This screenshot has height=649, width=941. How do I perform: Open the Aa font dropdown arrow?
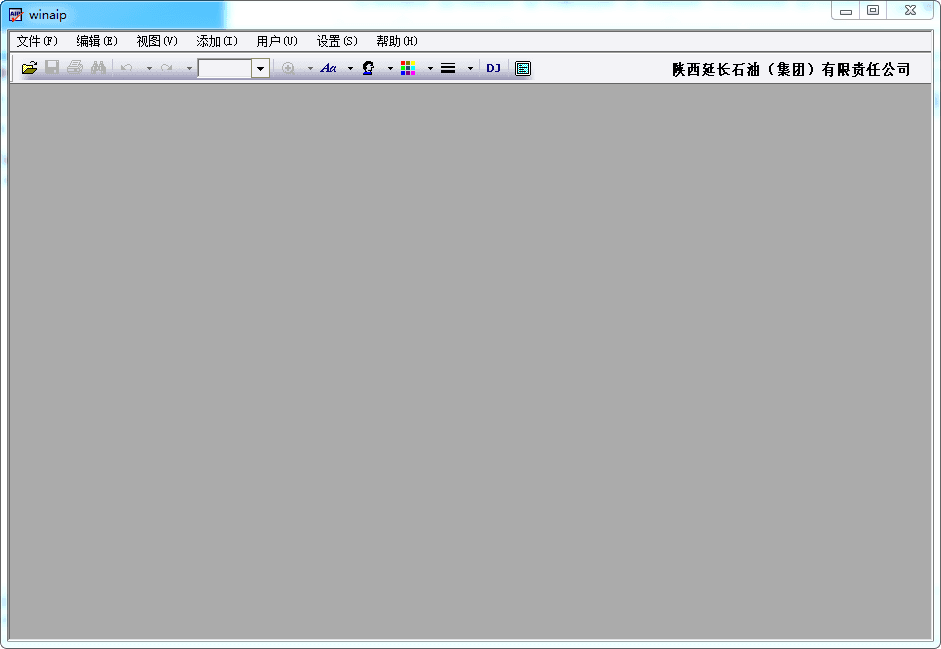point(350,68)
